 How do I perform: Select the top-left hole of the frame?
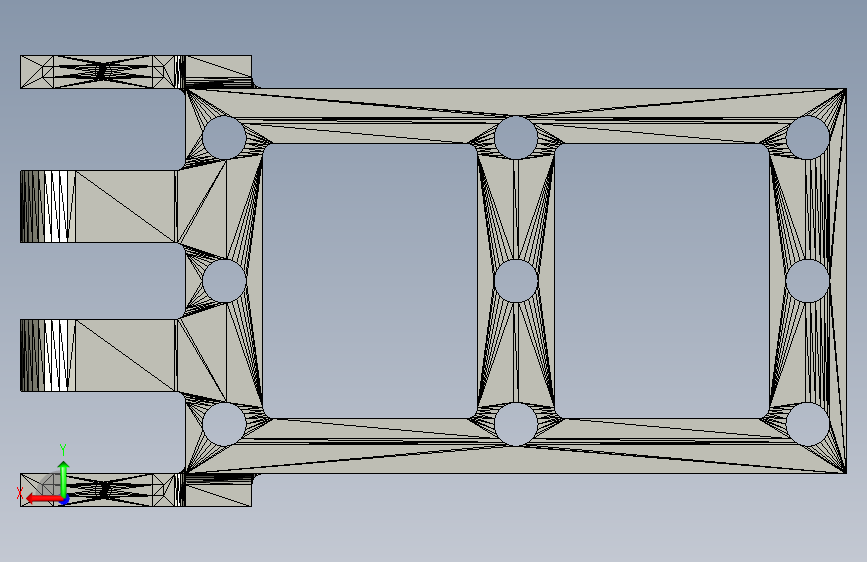pyautogui.click(x=224, y=138)
